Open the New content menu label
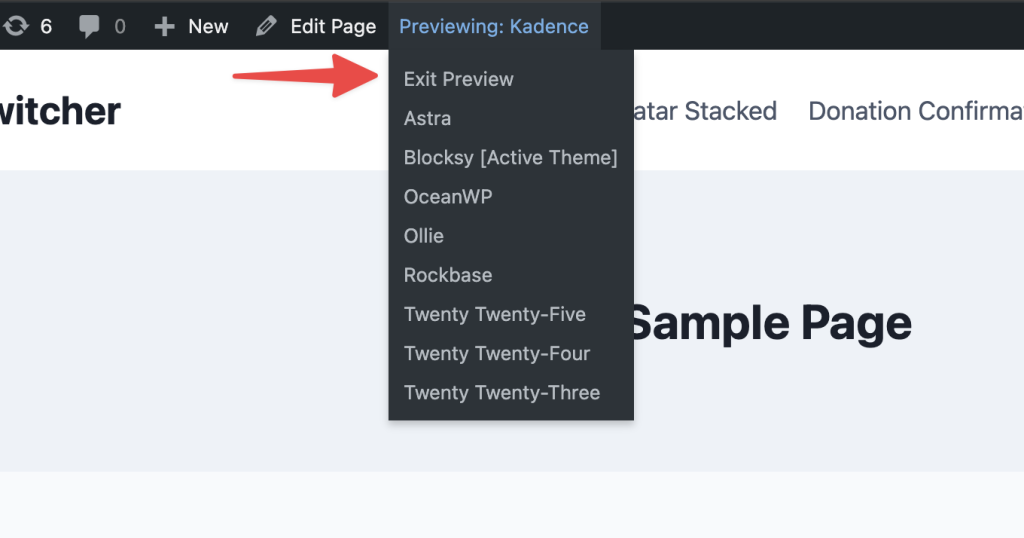 click(x=208, y=26)
